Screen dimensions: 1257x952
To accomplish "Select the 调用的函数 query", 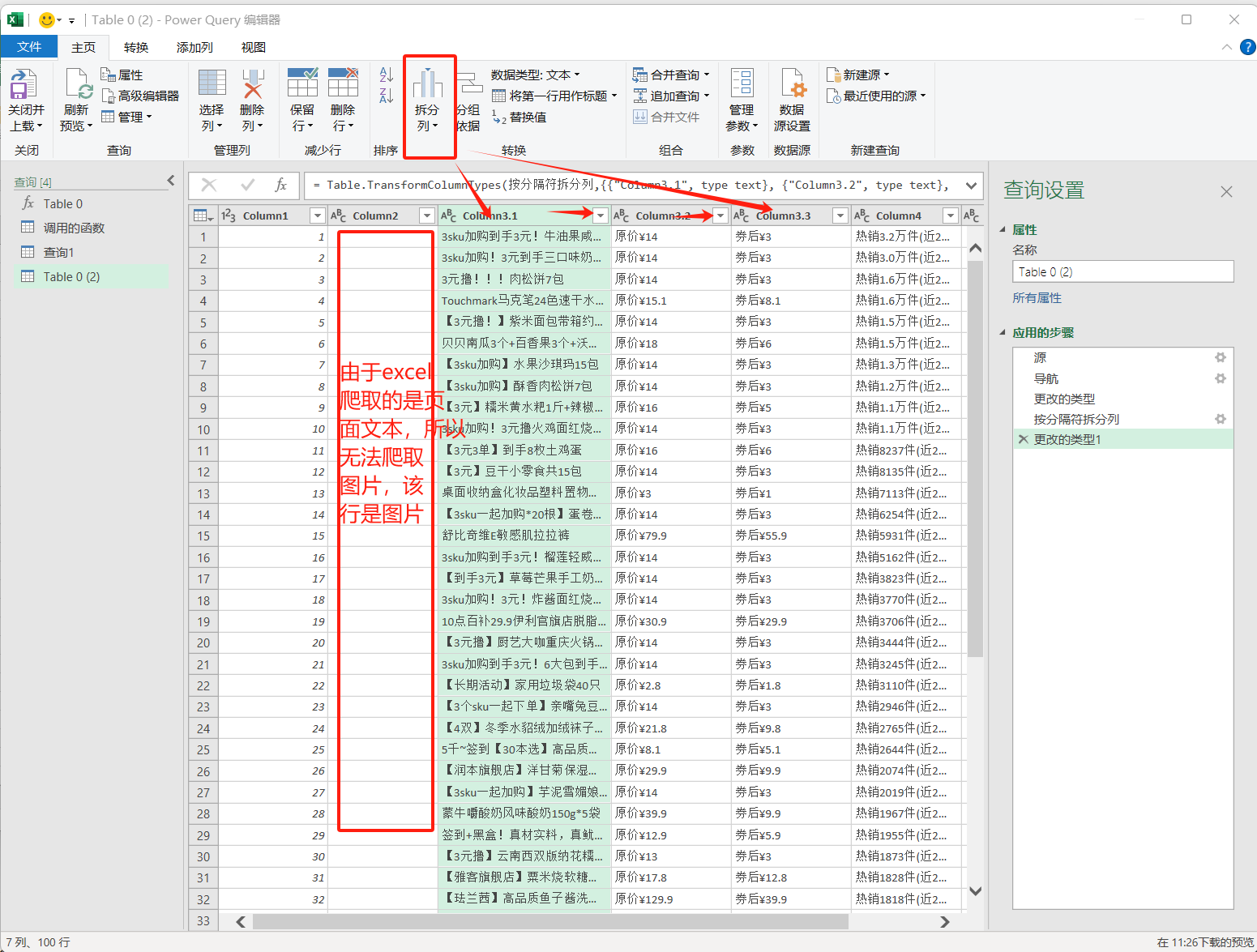I will 92,228.
